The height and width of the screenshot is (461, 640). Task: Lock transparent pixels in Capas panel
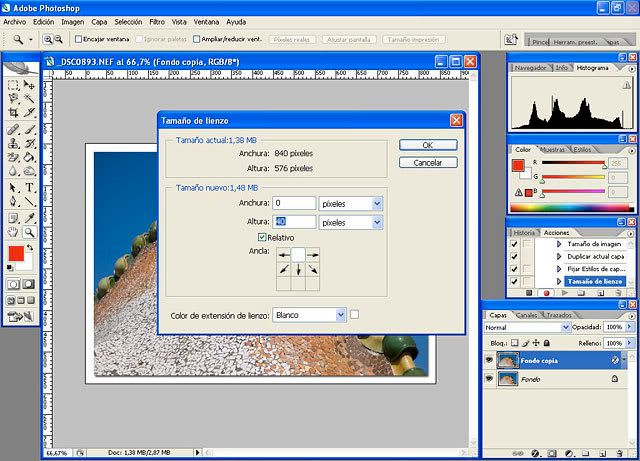point(515,343)
